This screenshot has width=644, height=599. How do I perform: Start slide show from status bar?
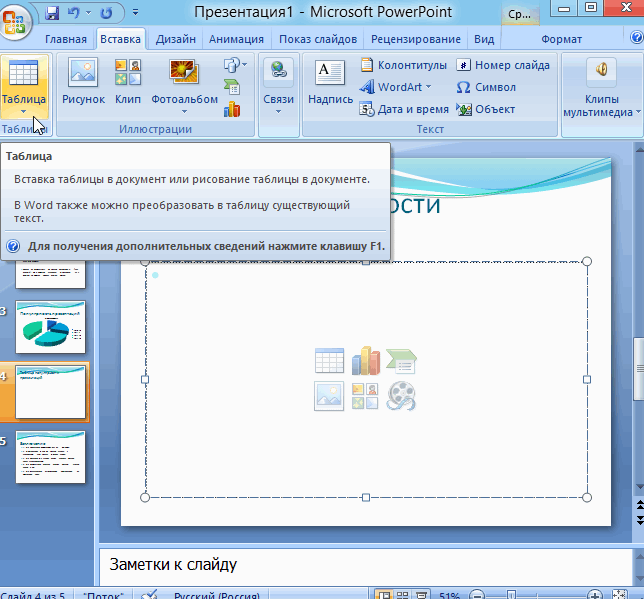421,594
